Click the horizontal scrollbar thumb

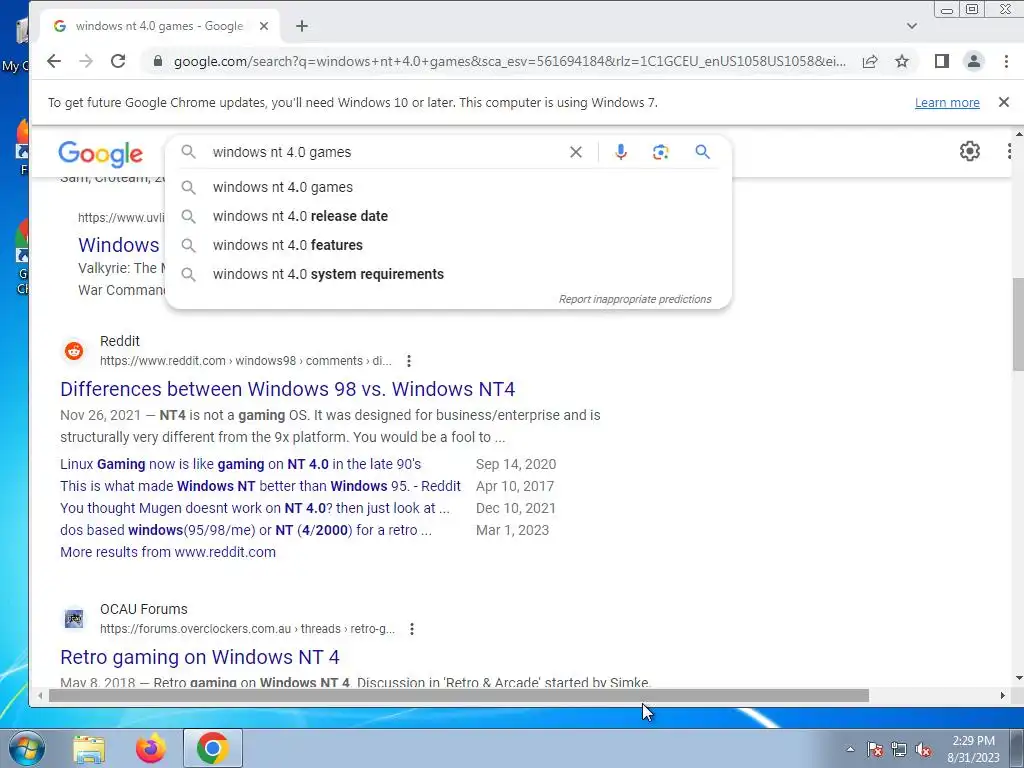coord(458,696)
